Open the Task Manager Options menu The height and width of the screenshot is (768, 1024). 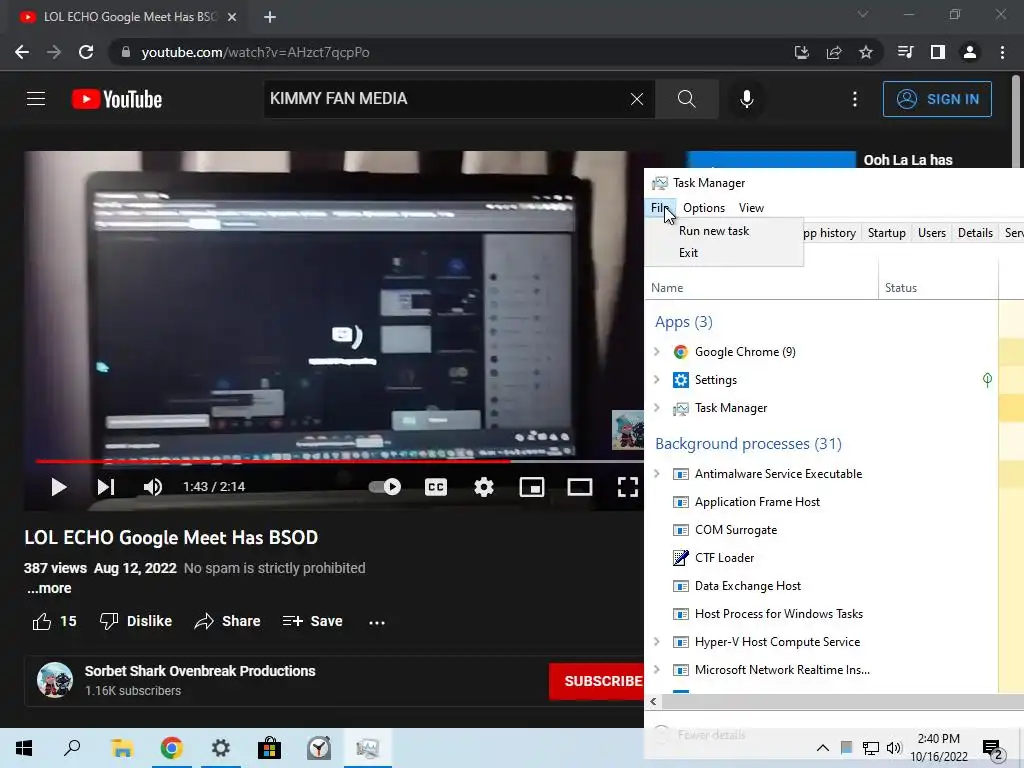pos(704,208)
